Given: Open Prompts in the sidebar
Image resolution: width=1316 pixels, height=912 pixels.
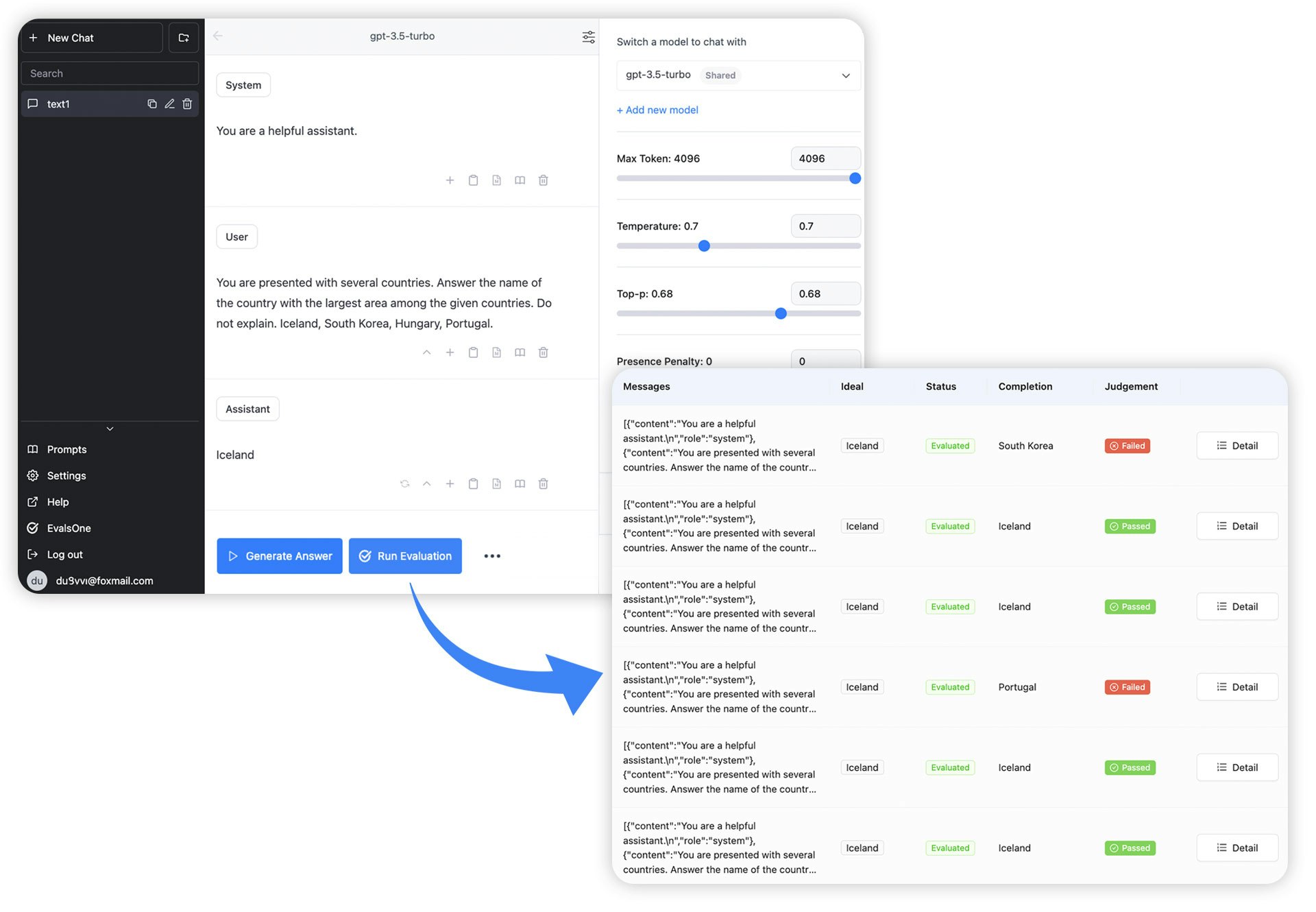Looking at the screenshot, I should click(66, 449).
